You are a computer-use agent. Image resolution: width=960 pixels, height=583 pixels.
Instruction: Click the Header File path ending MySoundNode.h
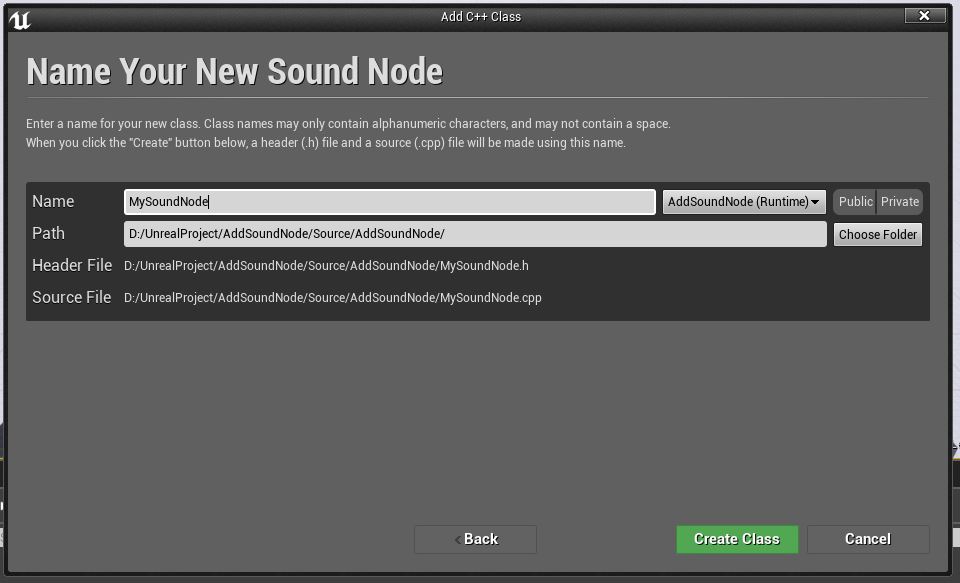(326, 266)
